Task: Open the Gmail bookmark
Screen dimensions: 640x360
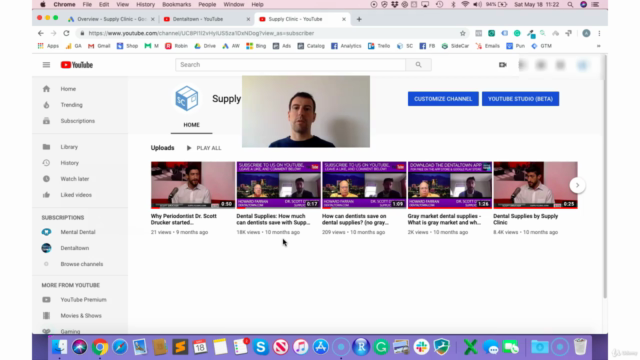Action: tap(99, 46)
